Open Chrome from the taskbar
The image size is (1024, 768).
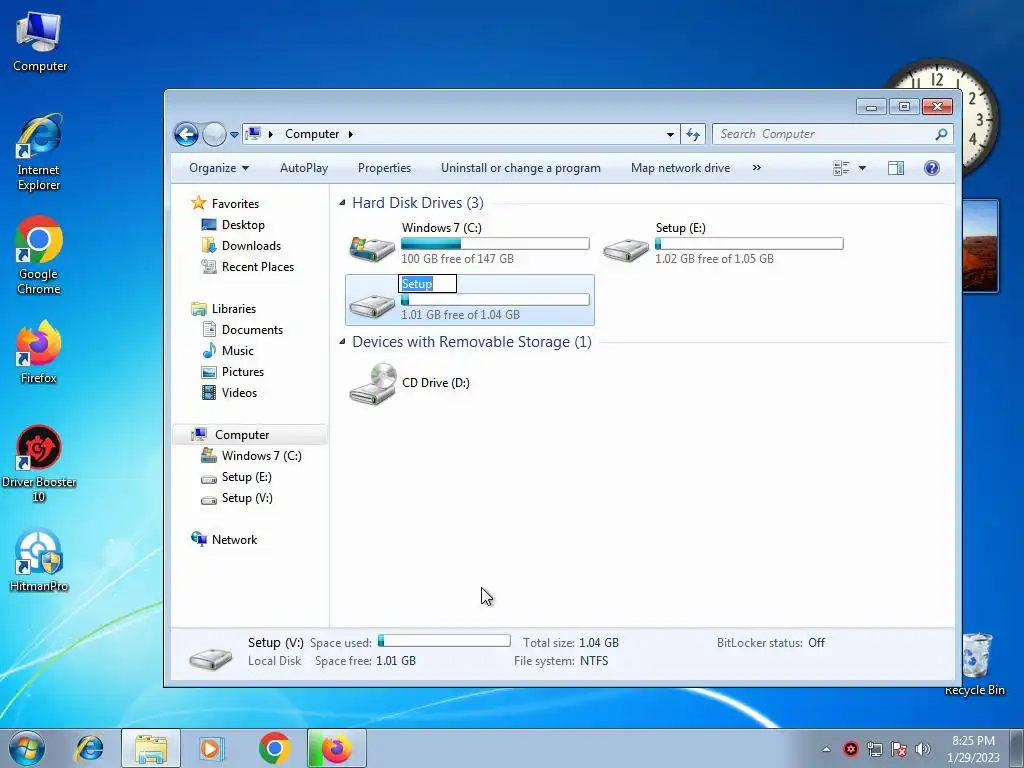274,748
